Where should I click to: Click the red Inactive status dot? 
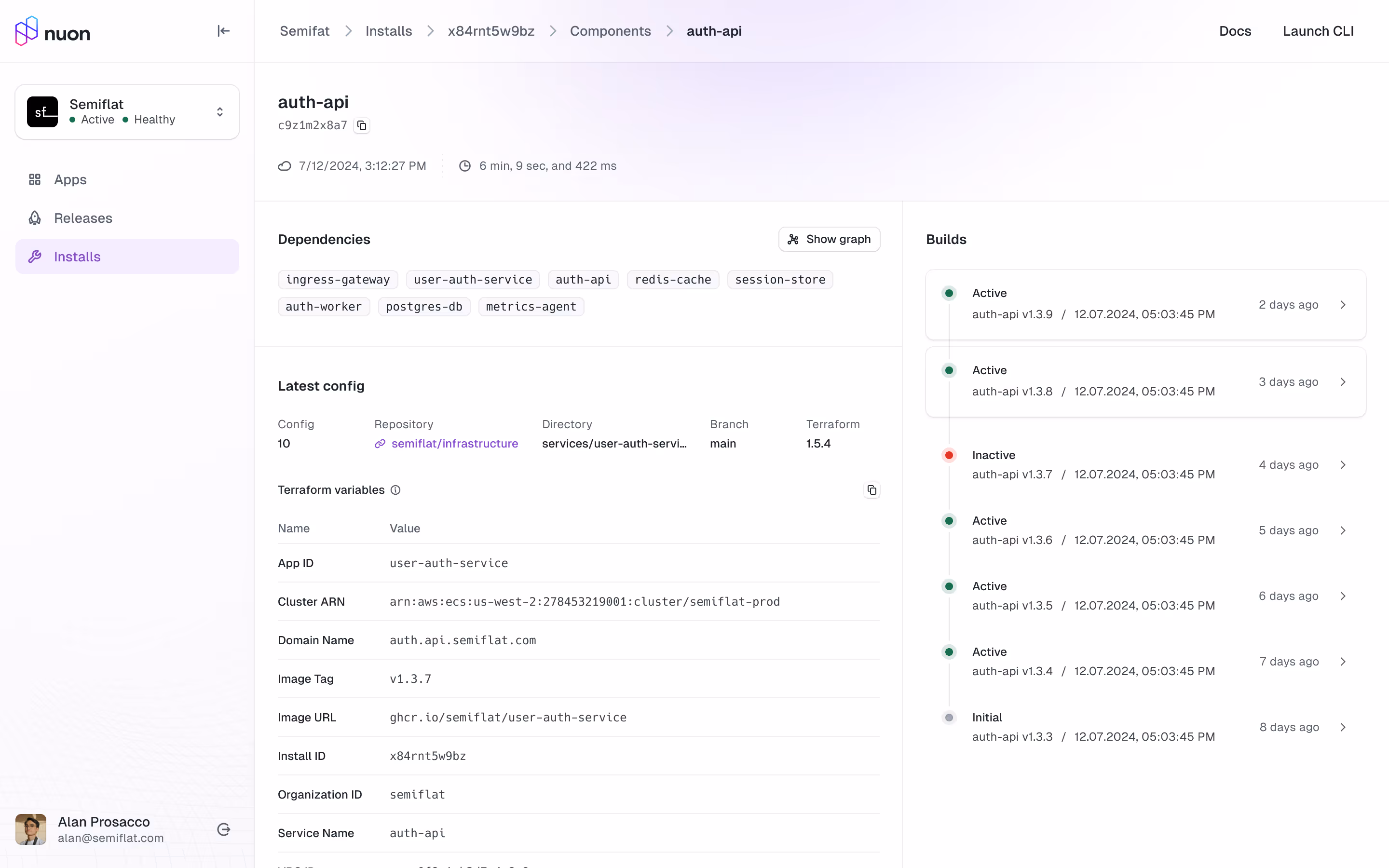click(x=949, y=455)
